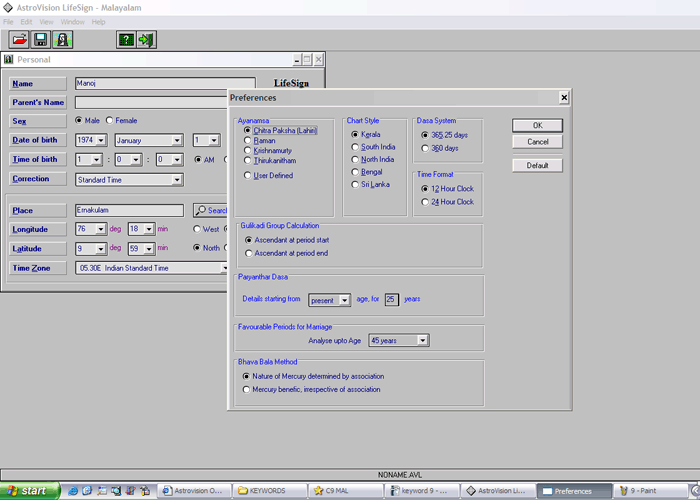
Task: Open the birth day dropdown
Action: [x=214, y=140]
